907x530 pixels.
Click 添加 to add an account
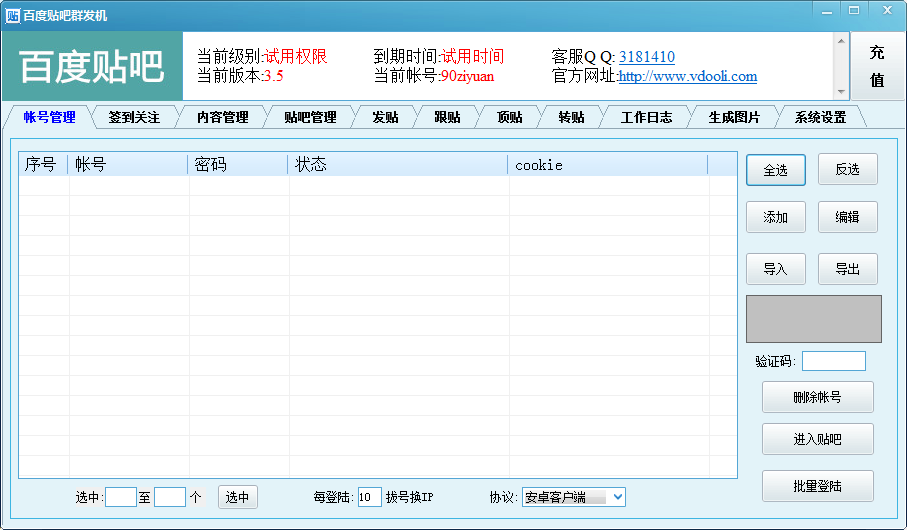point(776,217)
